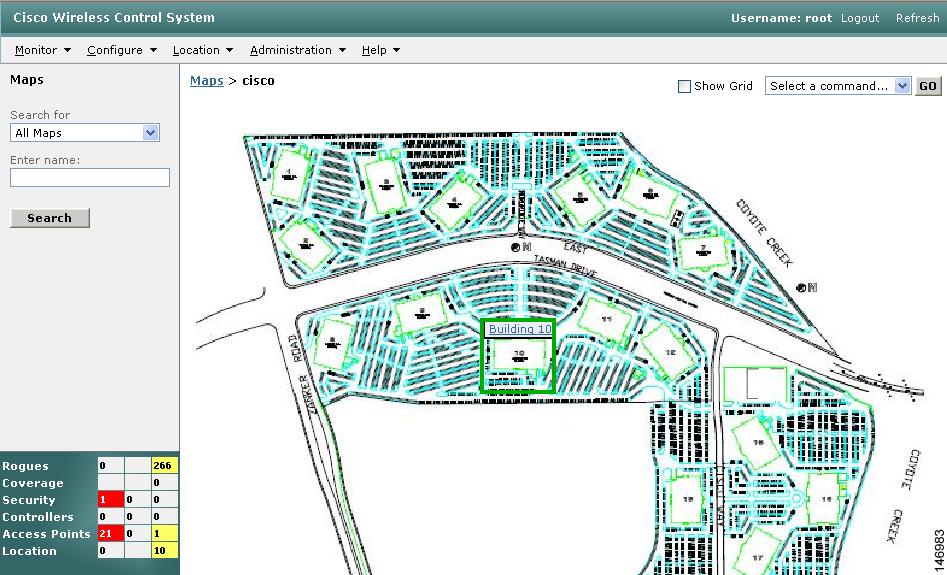Screen dimensions: 947x575
Task: Open the Building 10 map link
Action: (x=520, y=329)
